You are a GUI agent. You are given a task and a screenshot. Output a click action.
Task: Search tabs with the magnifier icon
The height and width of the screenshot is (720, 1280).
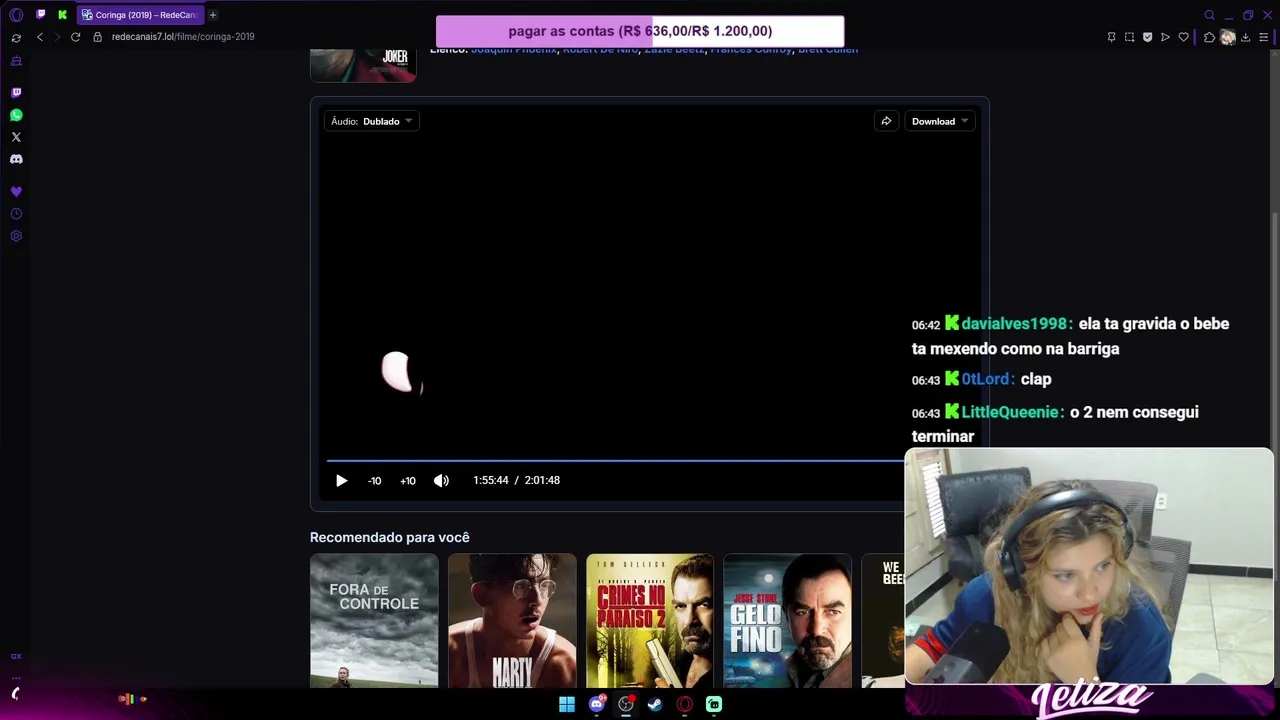pos(1209,15)
